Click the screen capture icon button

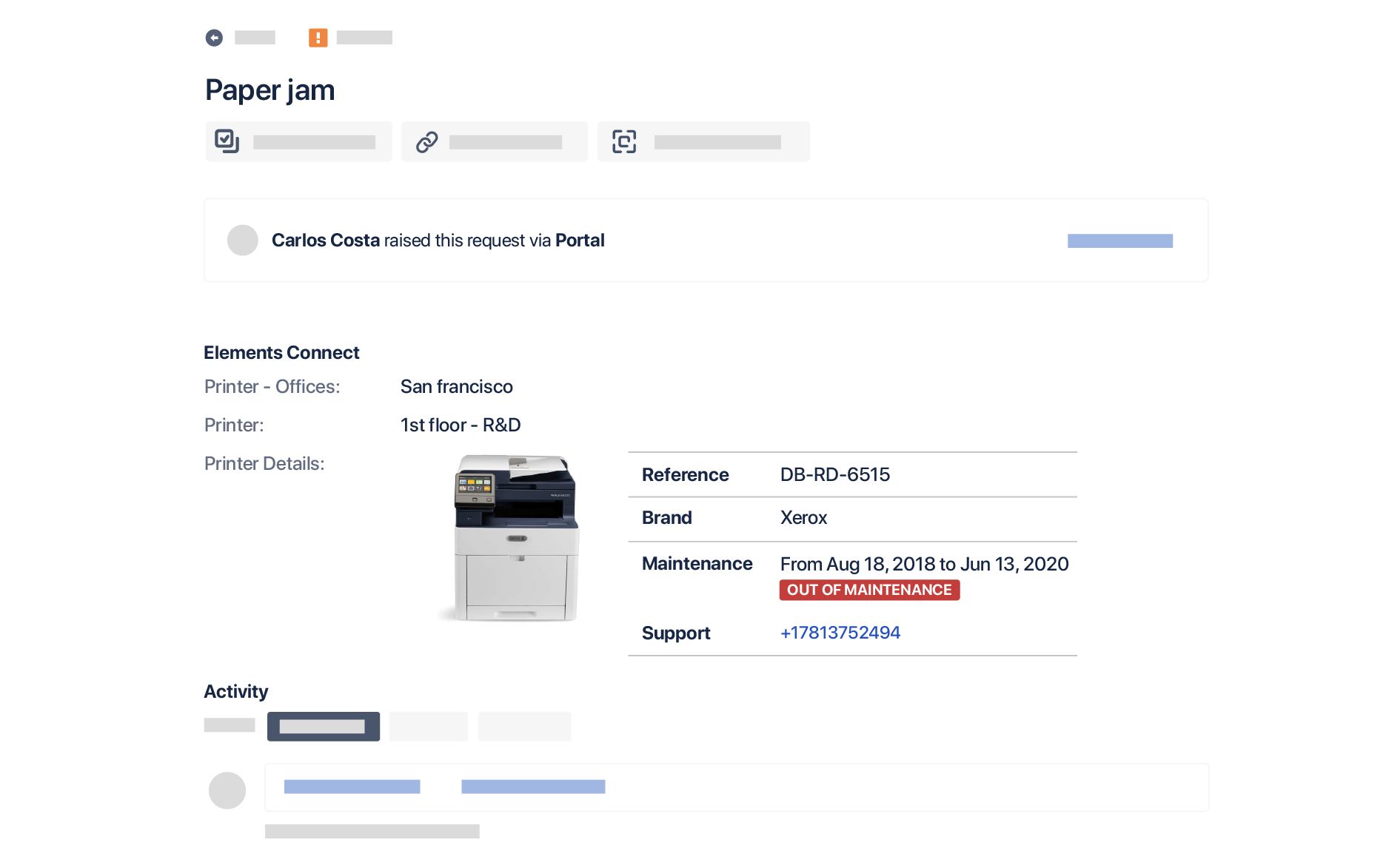703,141
